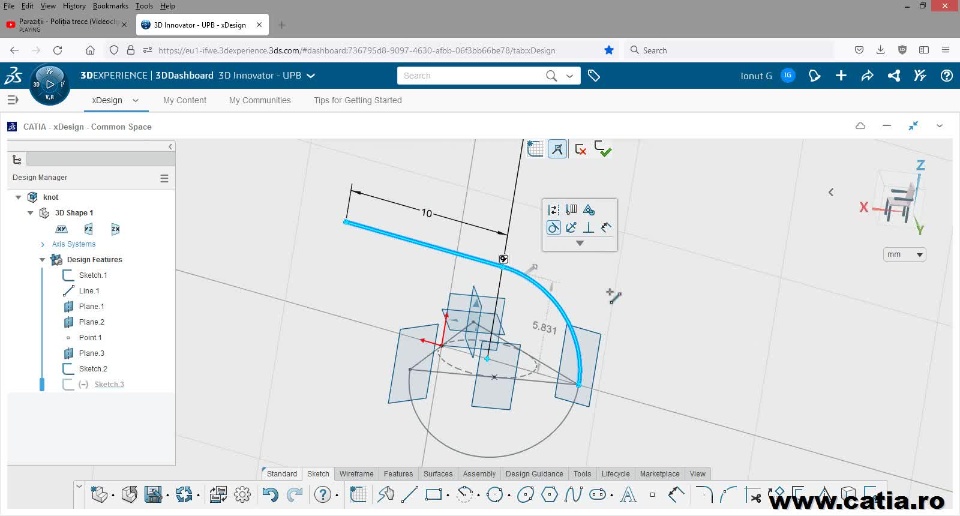Apply perpendicular constraint in context toolbar
The width and height of the screenshot is (960, 516).
[588, 228]
